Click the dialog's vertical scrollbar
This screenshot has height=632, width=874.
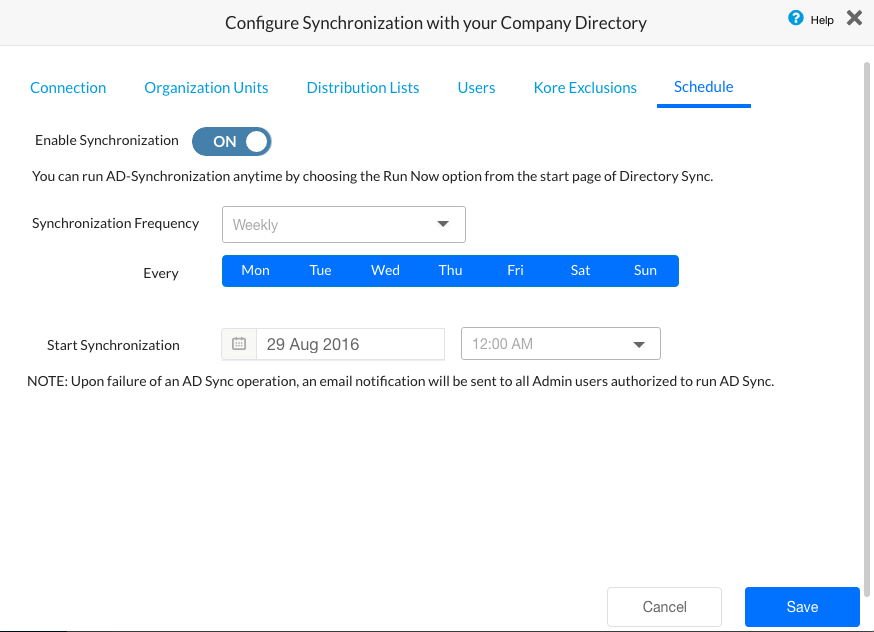pos(867,300)
